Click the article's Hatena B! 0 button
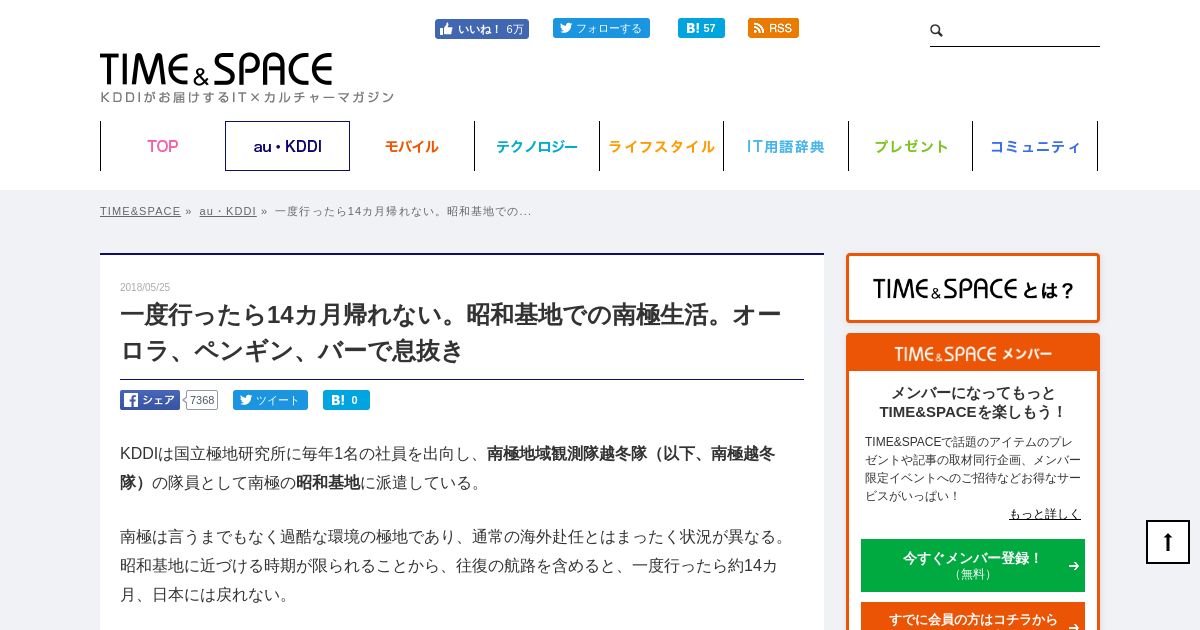Viewport: 1200px width, 630px height. [x=346, y=400]
